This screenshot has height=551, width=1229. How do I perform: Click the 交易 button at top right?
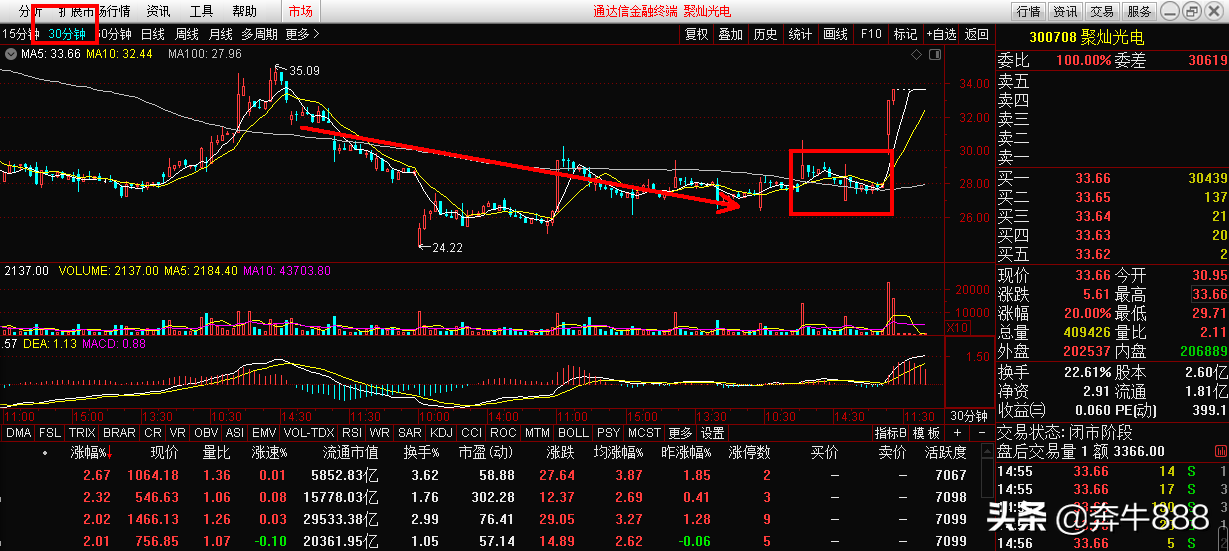pos(1102,11)
